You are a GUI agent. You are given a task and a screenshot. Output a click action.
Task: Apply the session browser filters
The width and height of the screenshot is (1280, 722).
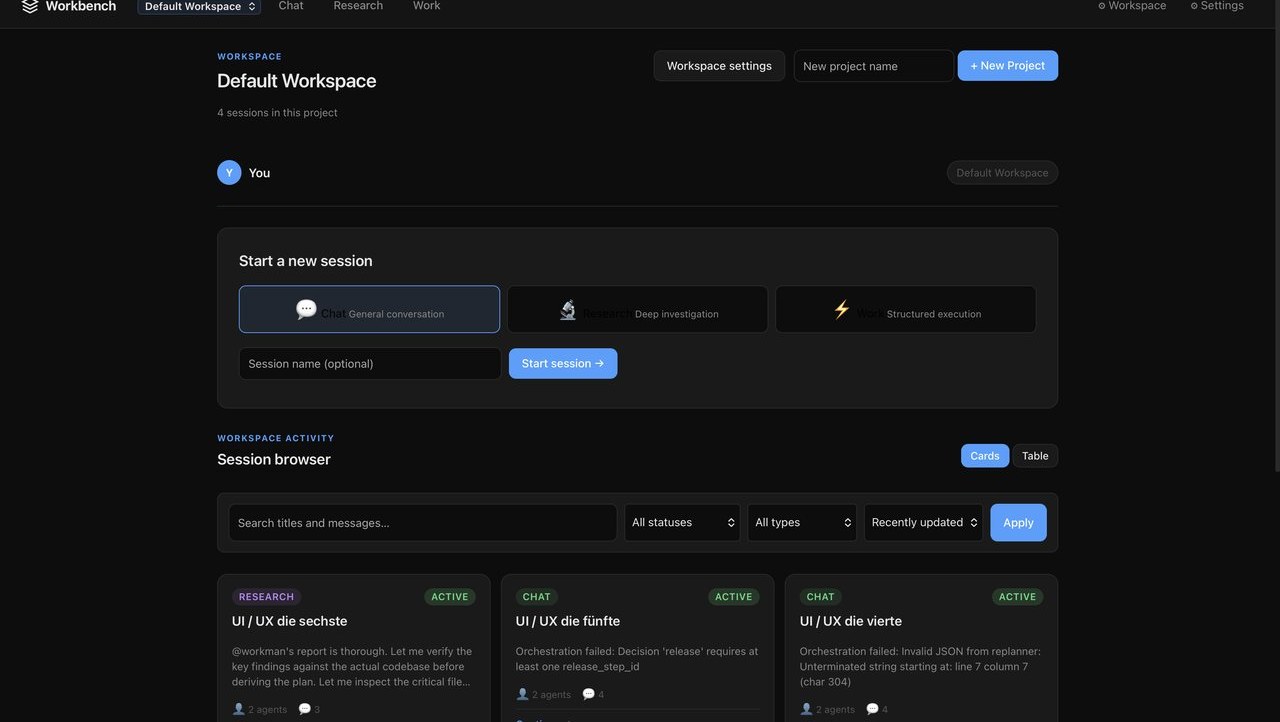click(1018, 523)
